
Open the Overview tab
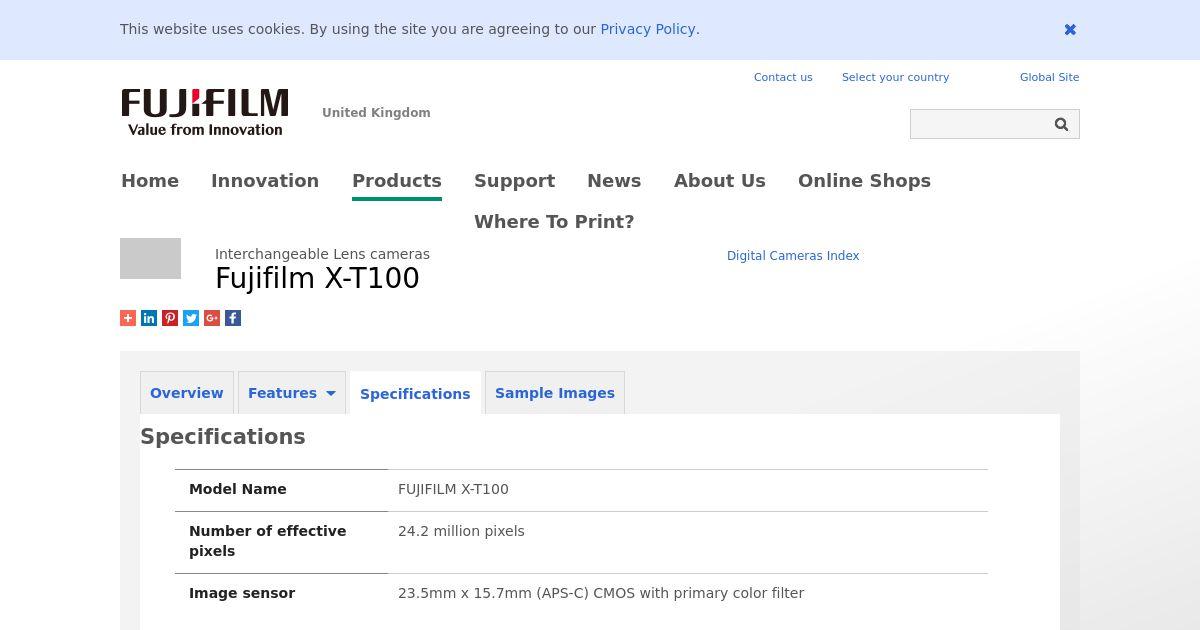tap(187, 393)
